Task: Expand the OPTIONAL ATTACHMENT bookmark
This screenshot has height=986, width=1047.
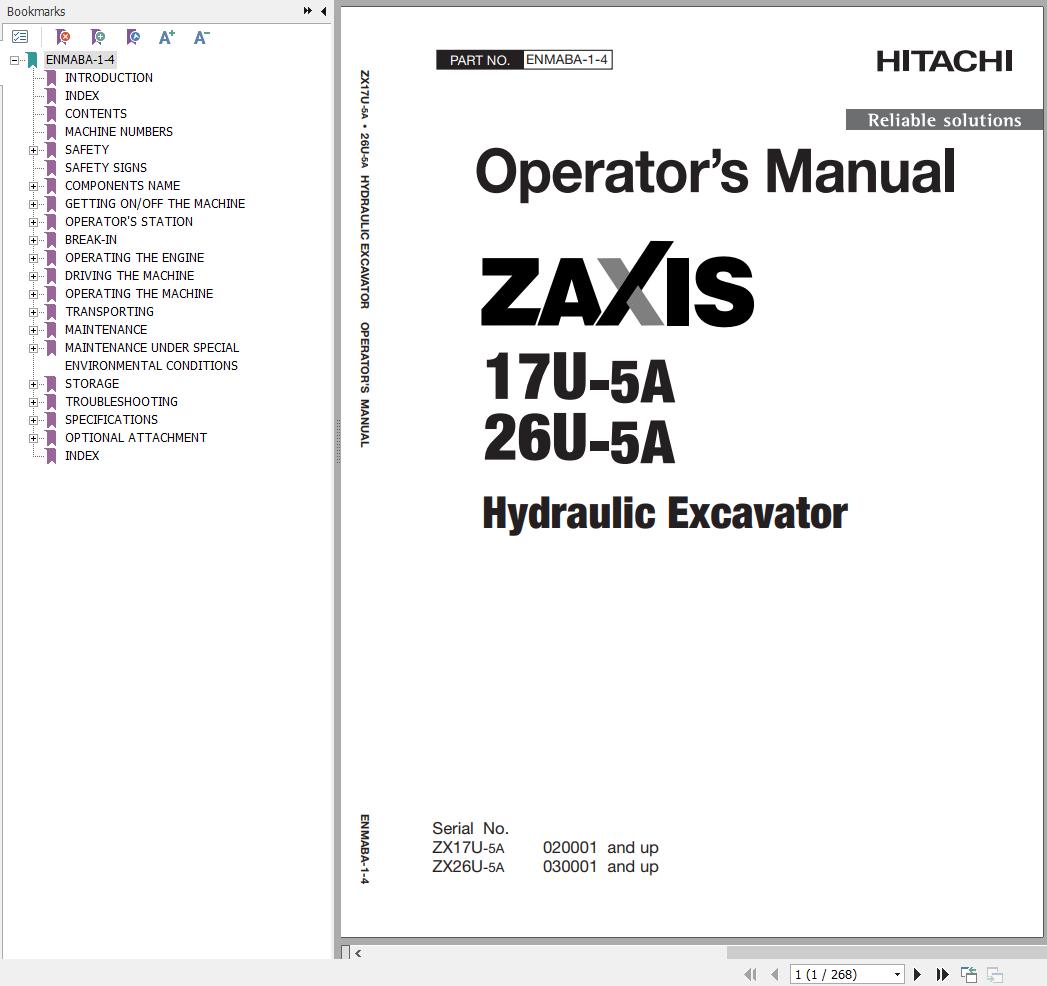Action: point(33,439)
